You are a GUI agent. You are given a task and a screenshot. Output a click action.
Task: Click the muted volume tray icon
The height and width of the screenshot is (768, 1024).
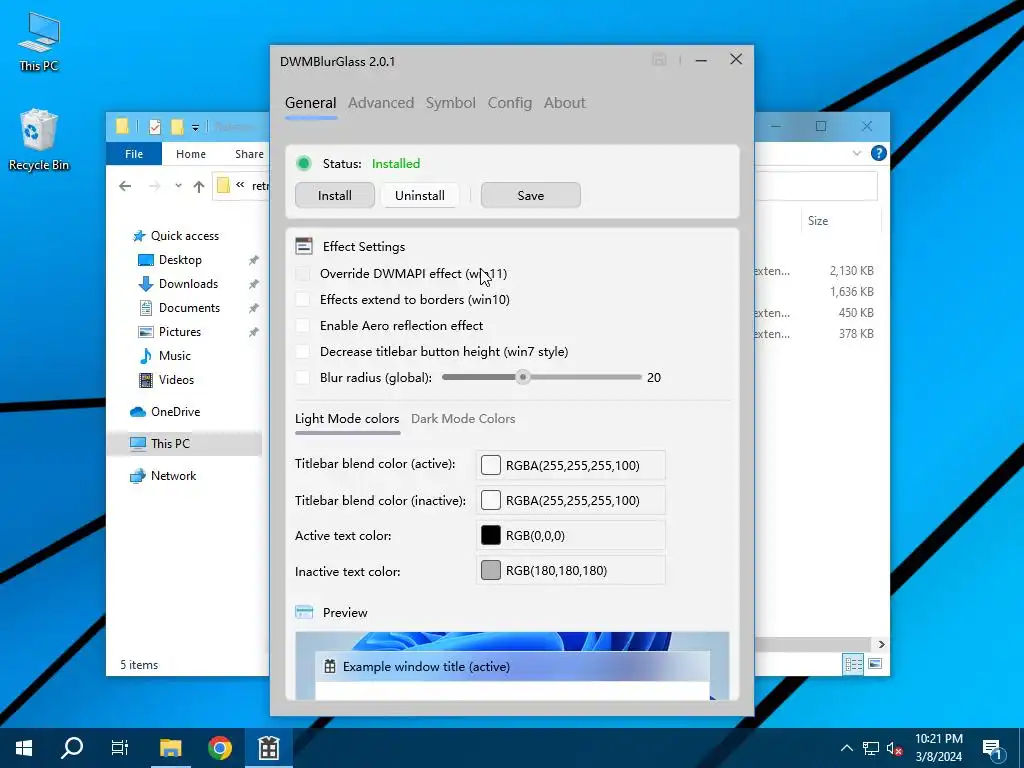click(x=895, y=748)
